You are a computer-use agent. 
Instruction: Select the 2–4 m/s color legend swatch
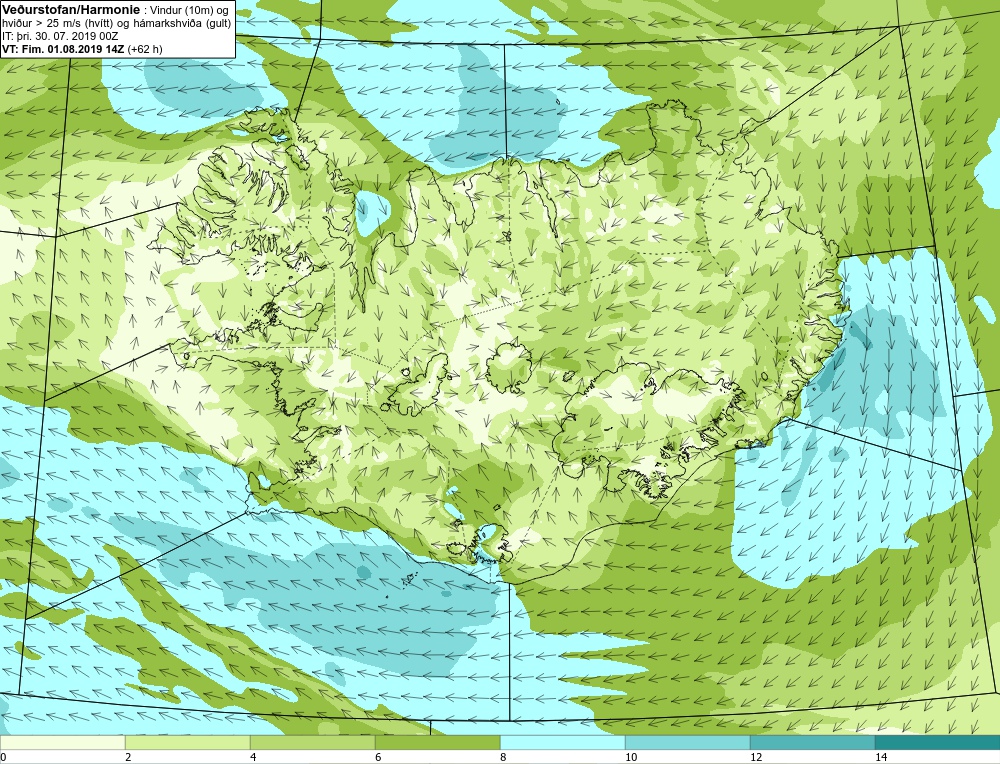[188, 743]
